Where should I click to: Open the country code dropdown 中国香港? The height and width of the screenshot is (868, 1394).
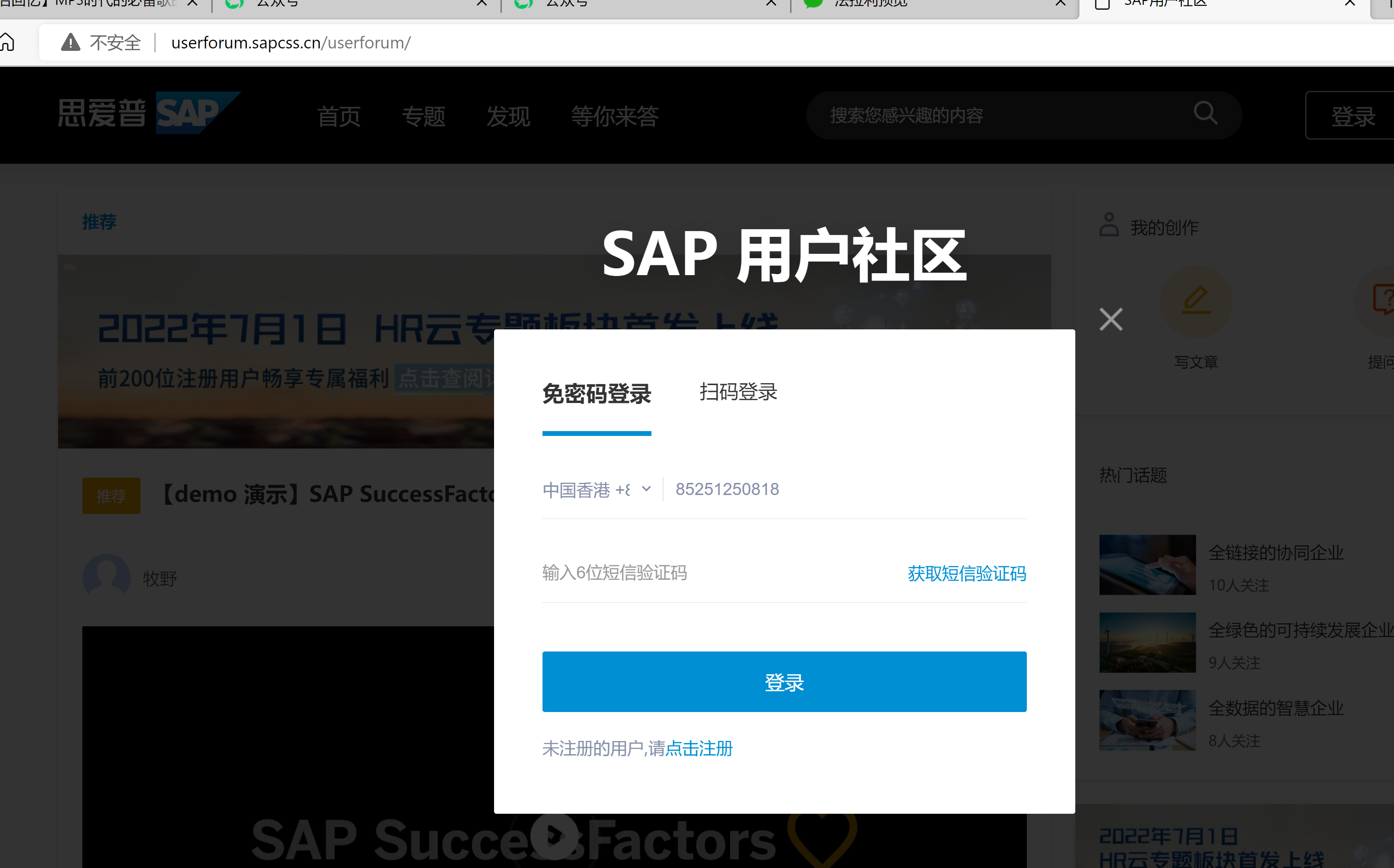coord(597,490)
